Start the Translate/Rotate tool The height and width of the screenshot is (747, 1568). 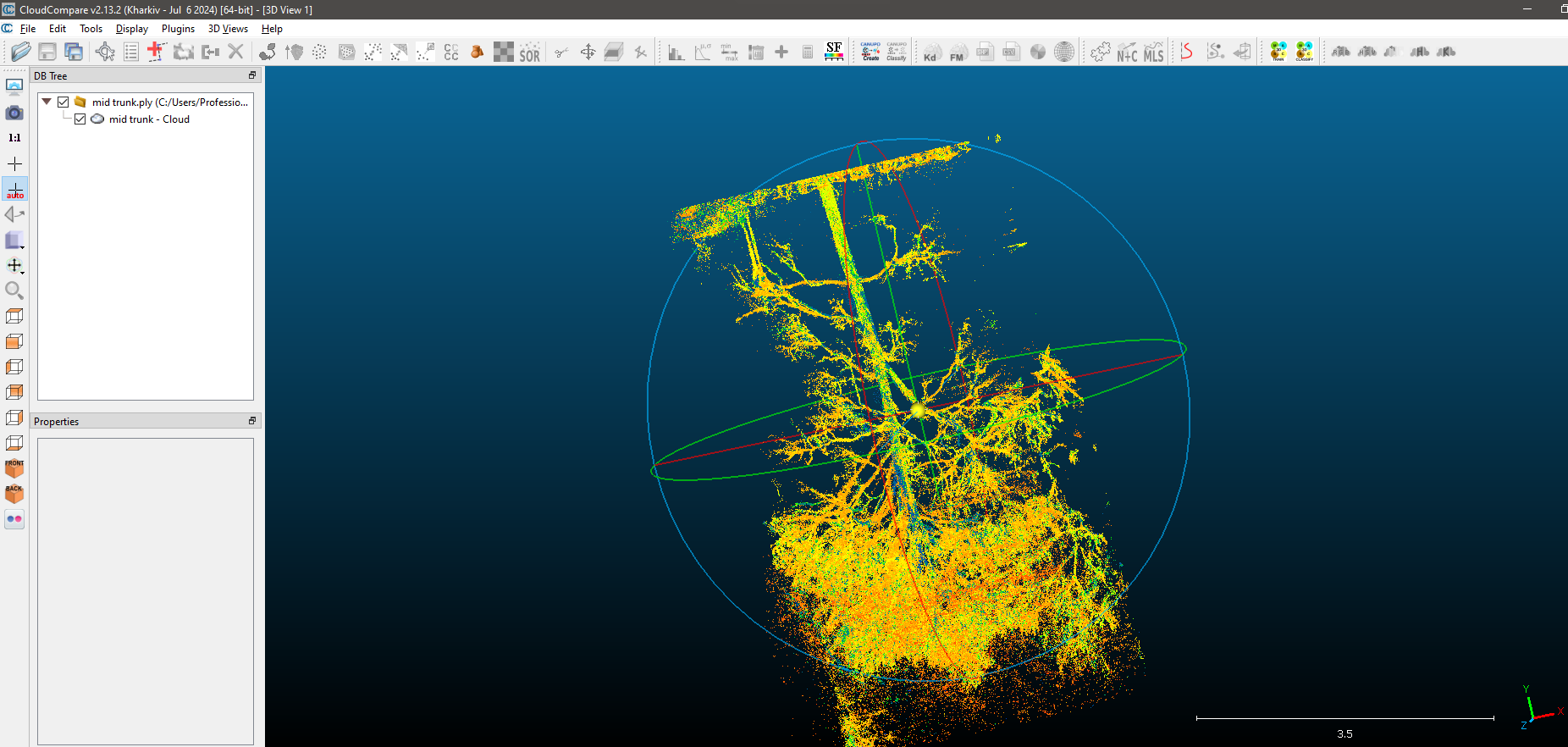(588, 52)
